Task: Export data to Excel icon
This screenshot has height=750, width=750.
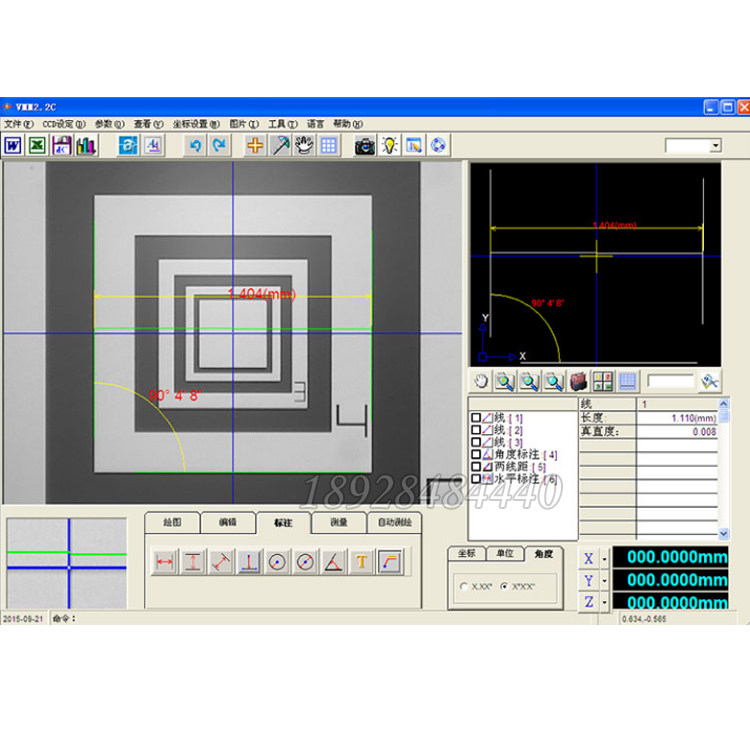Action: pyautogui.click(x=37, y=145)
